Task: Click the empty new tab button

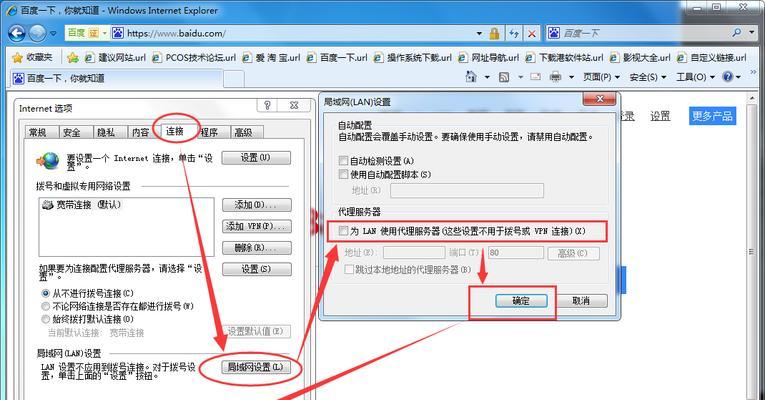Action: 234,79
